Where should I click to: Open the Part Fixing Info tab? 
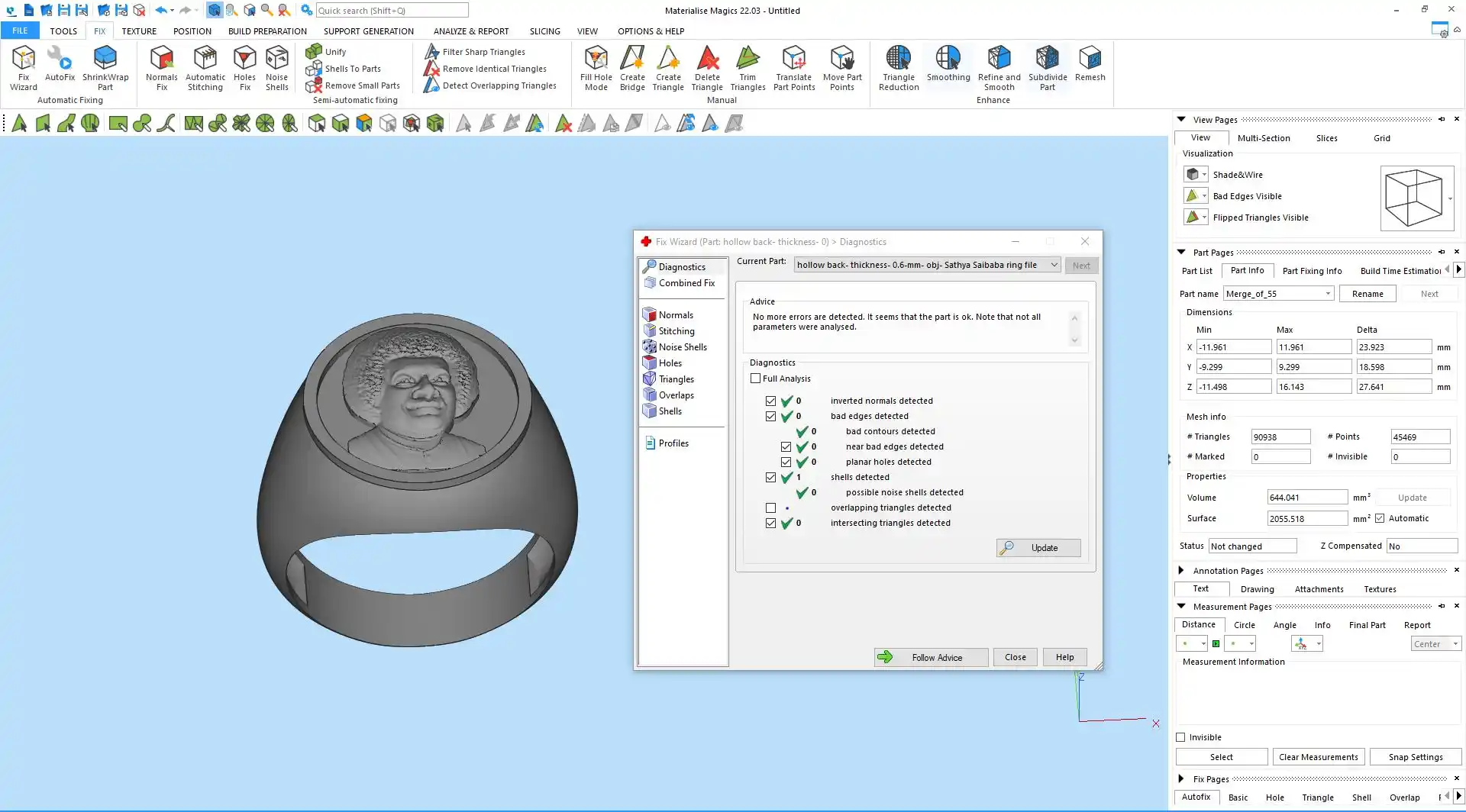click(x=1312, y=271)
